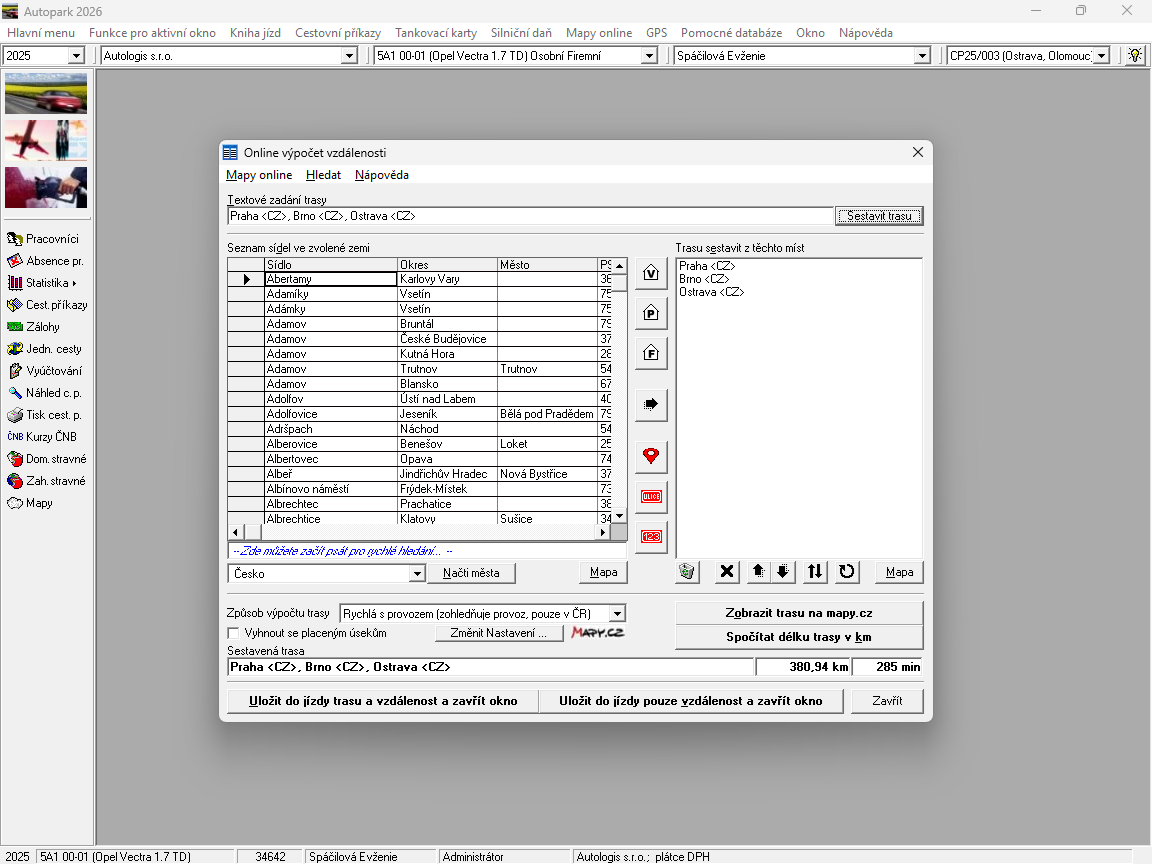Reverse route order with the double-arrow icon
1152x864 pixels.
[816, 571]
